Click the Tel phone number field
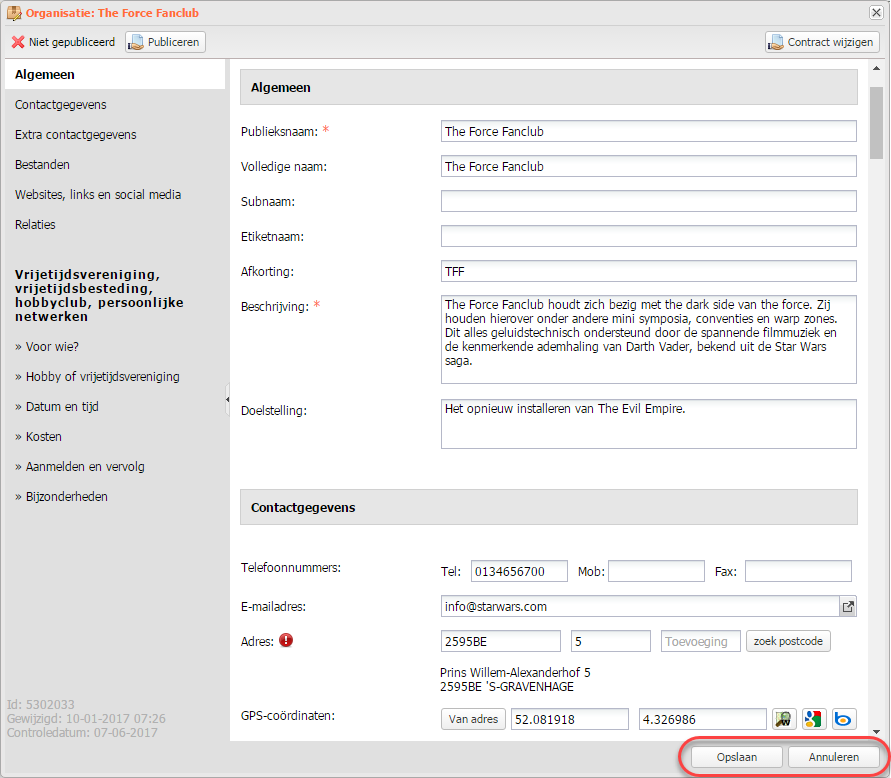 [519, 571]
